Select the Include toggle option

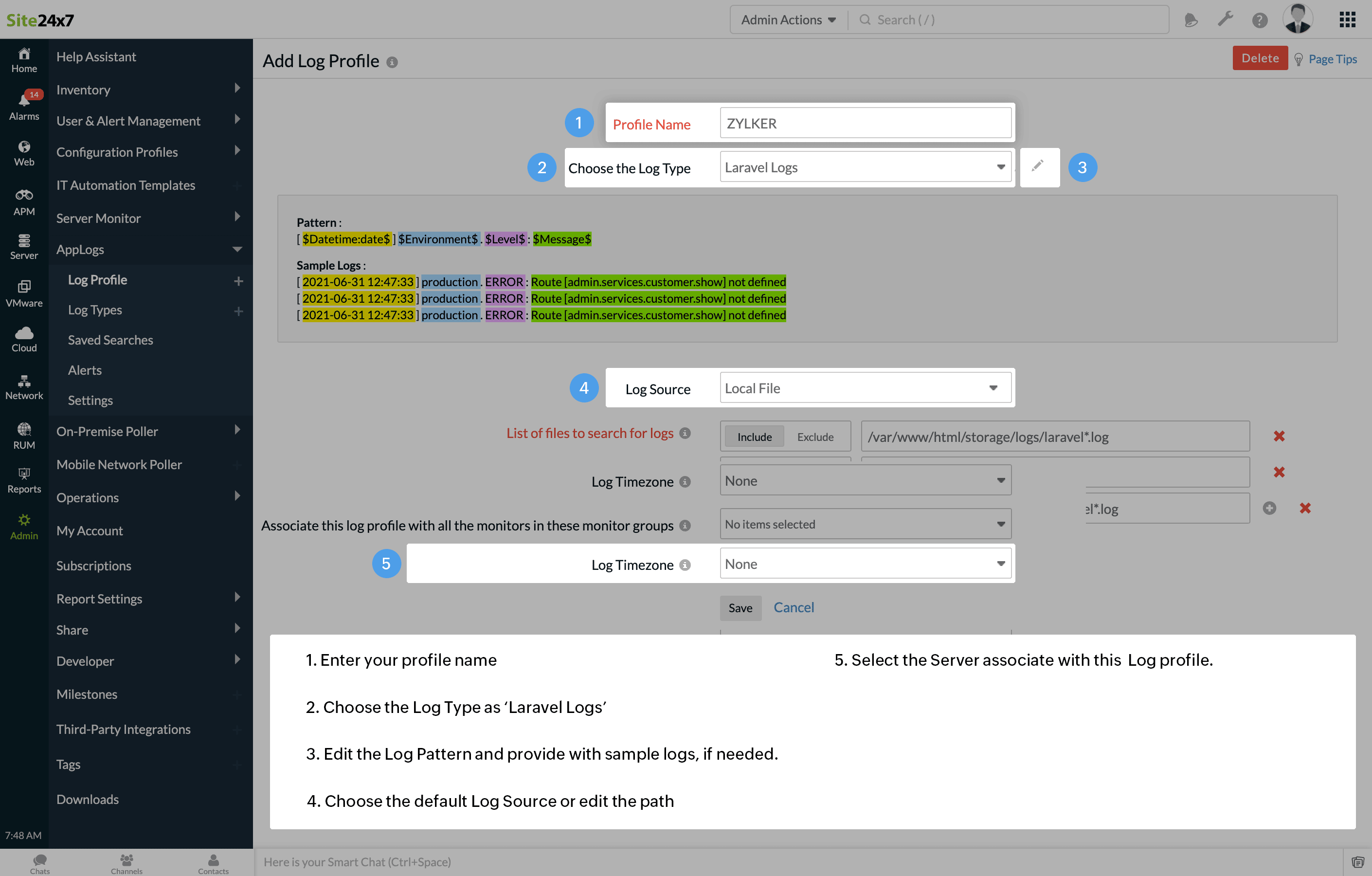(x=754, y=437)
